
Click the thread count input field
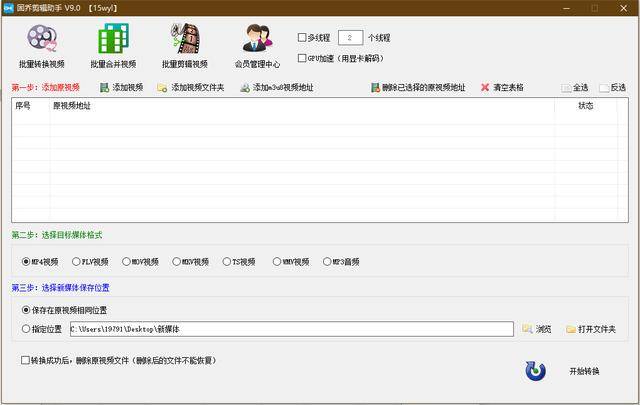pos(350,38)
